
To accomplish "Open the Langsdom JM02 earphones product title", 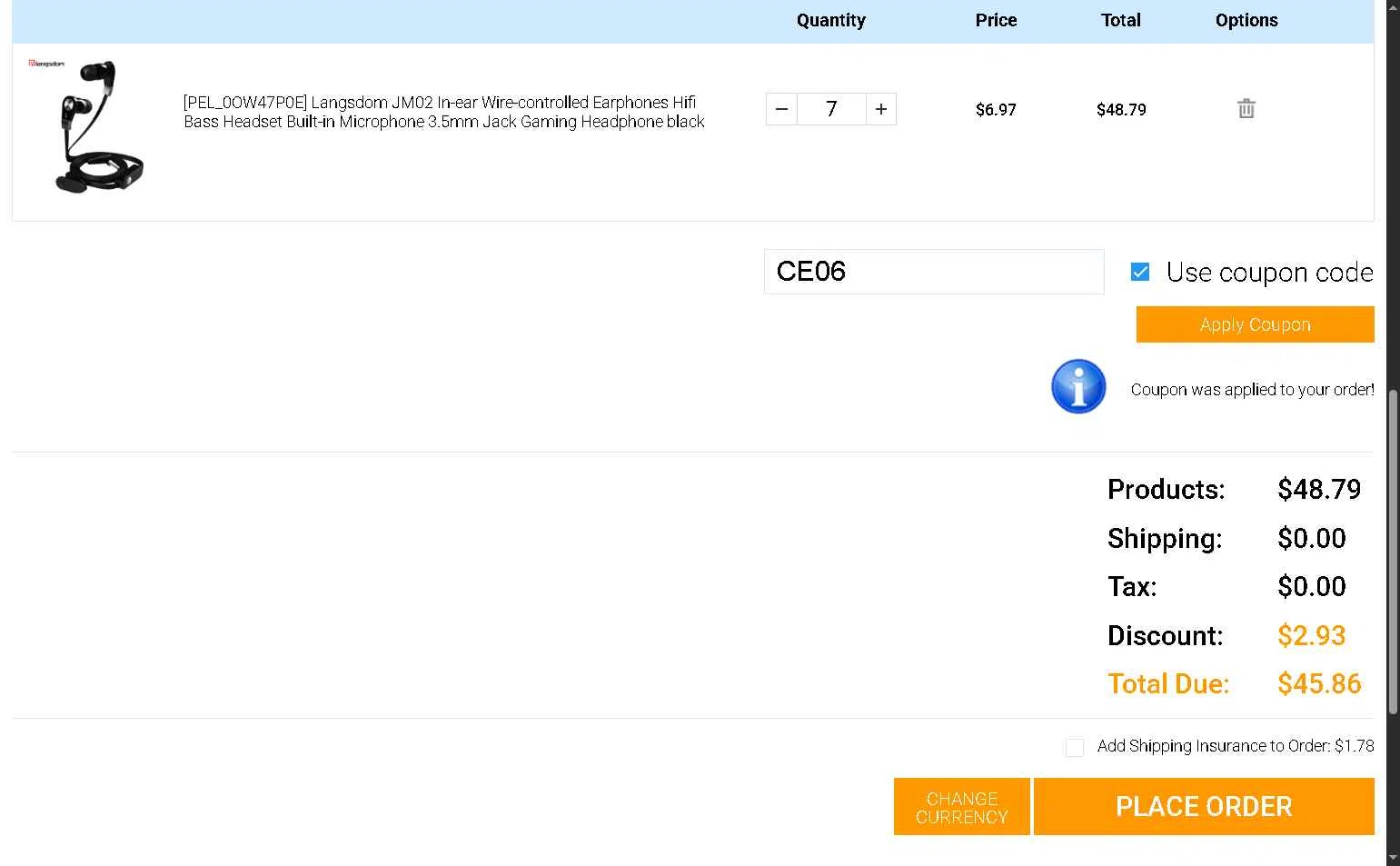I will tap(444, 112).
